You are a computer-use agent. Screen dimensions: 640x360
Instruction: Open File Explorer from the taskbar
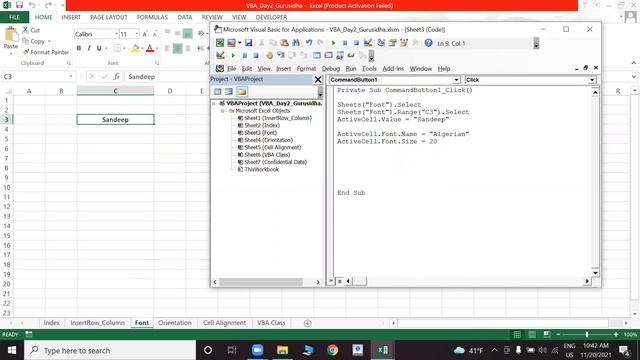click(282, 350)
